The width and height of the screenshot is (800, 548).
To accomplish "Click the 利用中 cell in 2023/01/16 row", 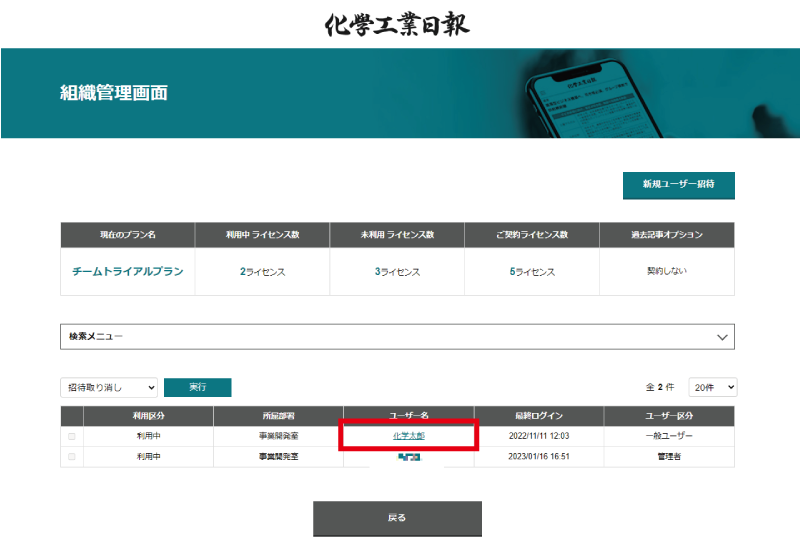I will 148,456.
